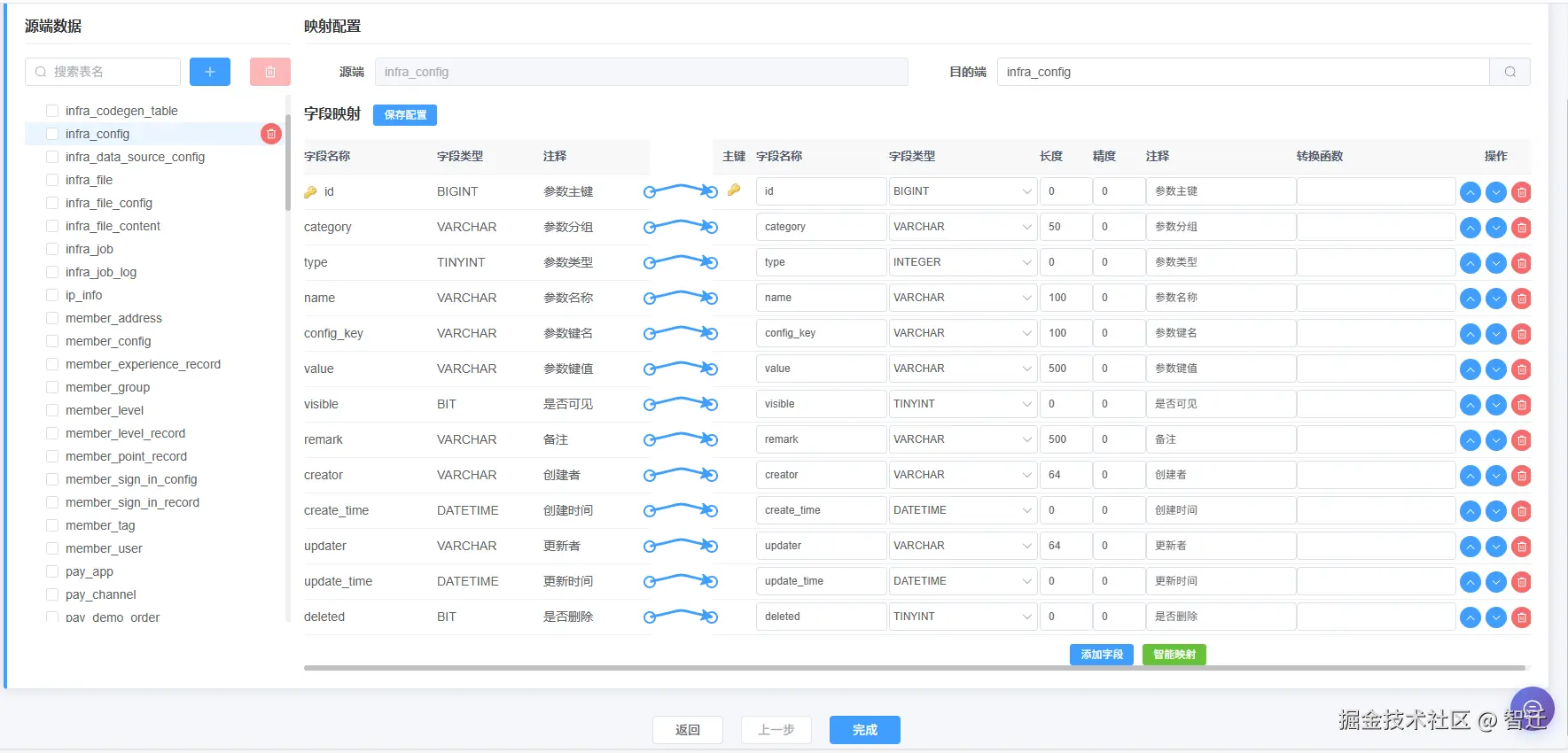
Task: Toggle the infra_config checkbox
Action: 52,134
